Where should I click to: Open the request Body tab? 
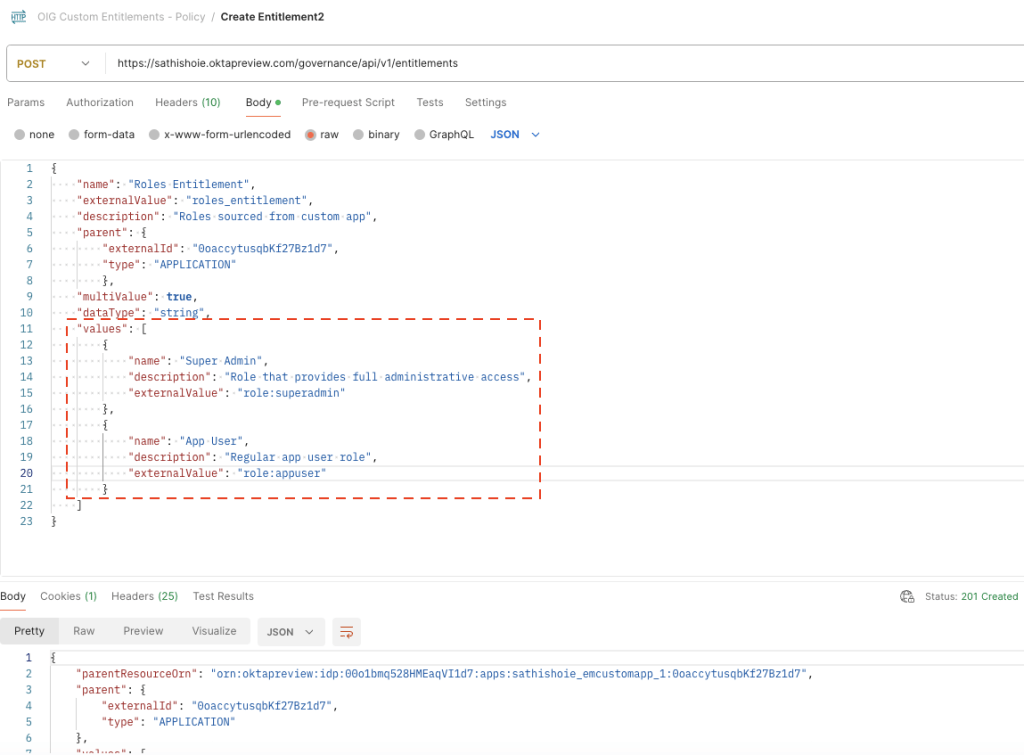pos(263,103)
